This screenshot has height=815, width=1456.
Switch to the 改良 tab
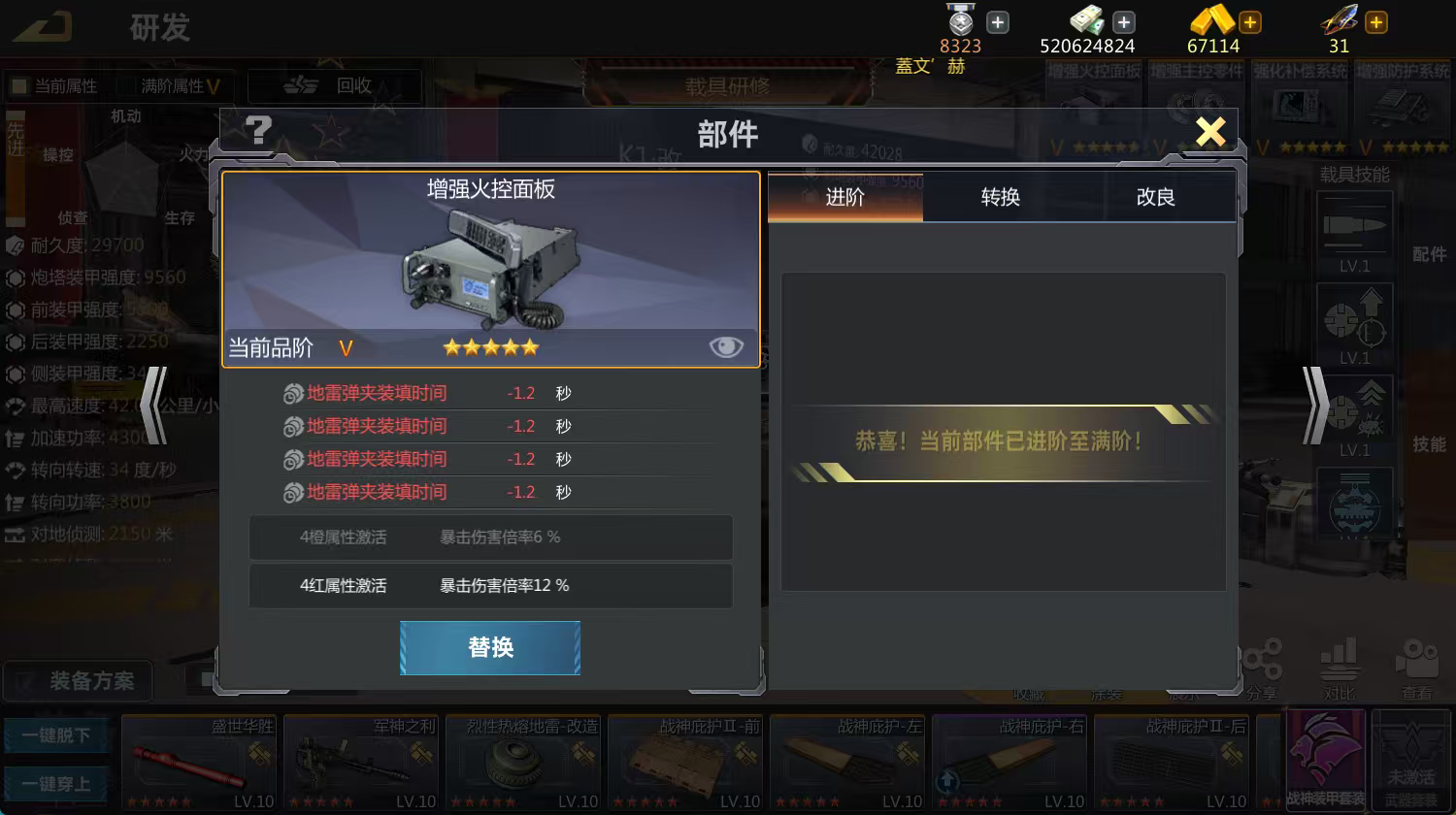[1156, 197]
